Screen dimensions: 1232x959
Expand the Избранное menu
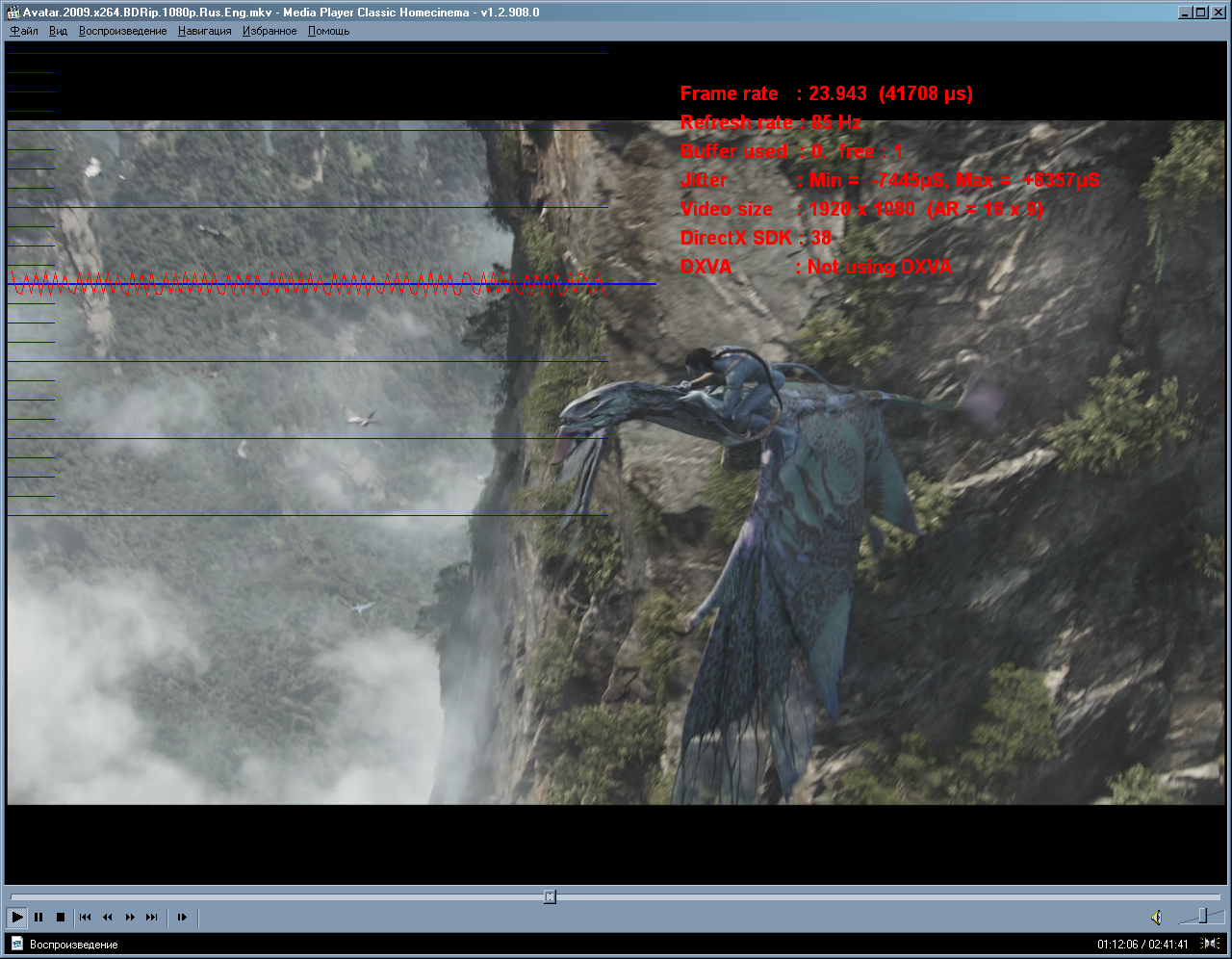click(x=269, y=31)
